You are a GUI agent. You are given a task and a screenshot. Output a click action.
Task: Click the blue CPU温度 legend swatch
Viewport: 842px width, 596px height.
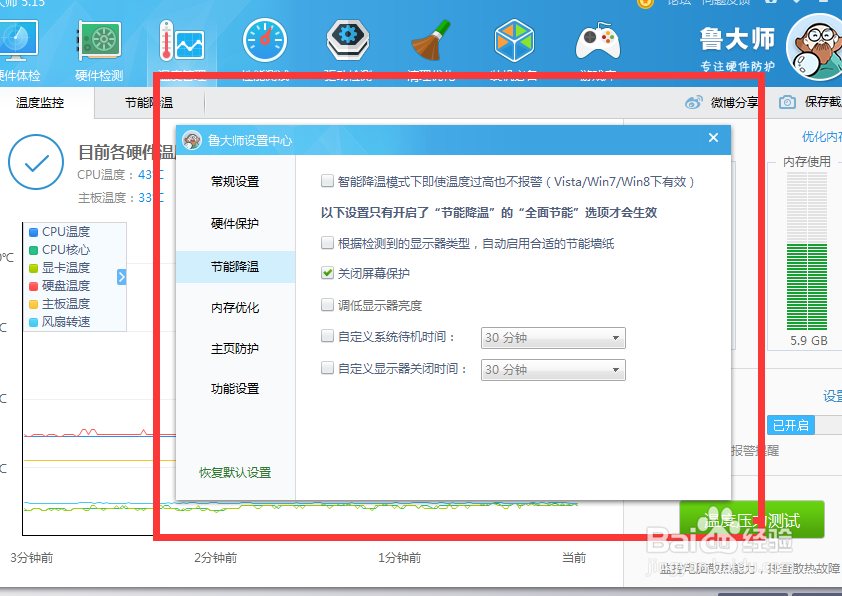[33, 232]
